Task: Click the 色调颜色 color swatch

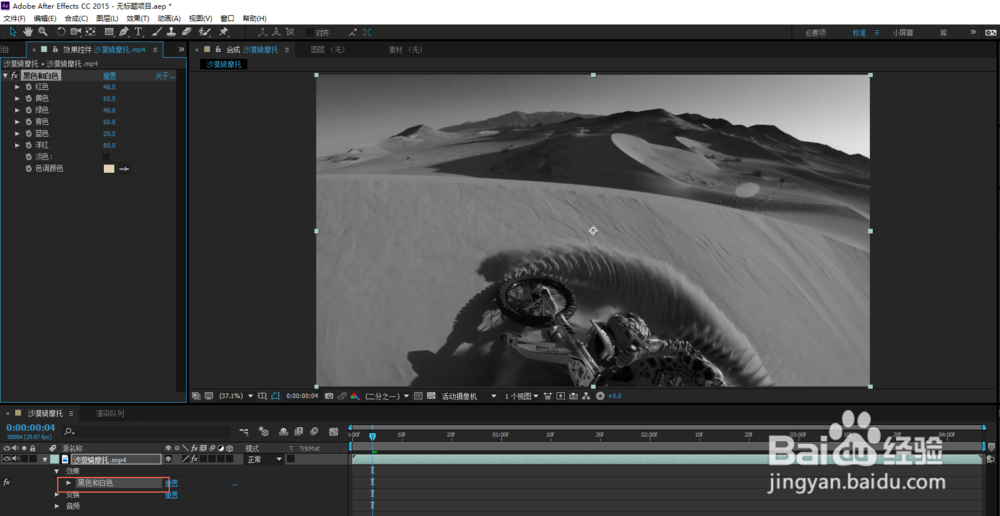Action: tap(109, 168)
